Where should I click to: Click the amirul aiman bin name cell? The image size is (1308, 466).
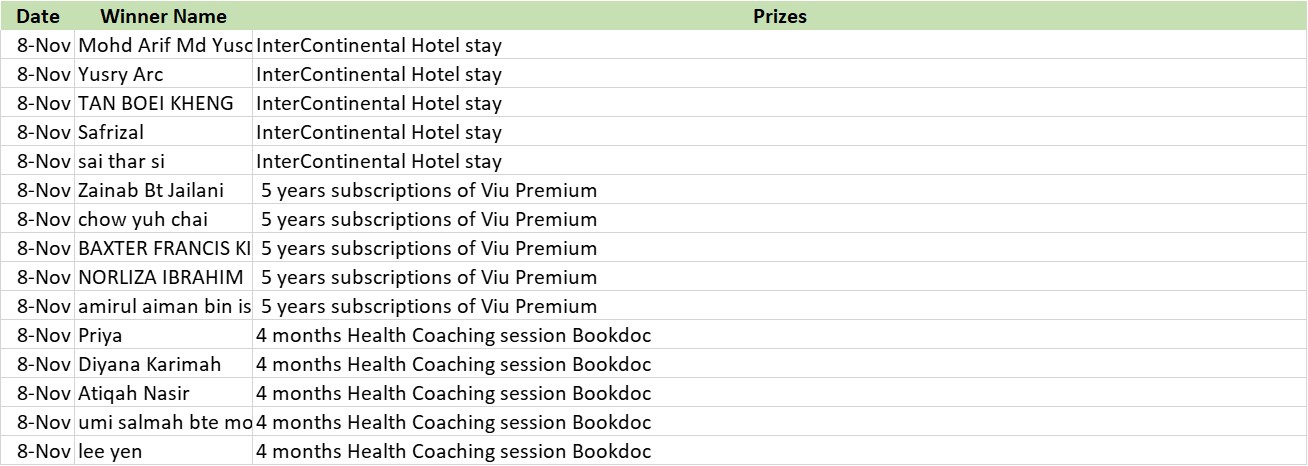pyautogui.click(x=163, y=306)
